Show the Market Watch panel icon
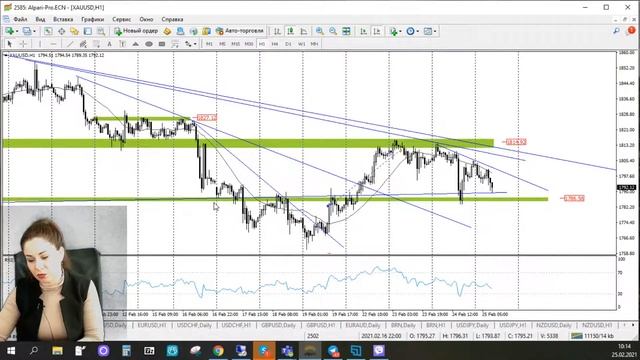 coord(48,31)
